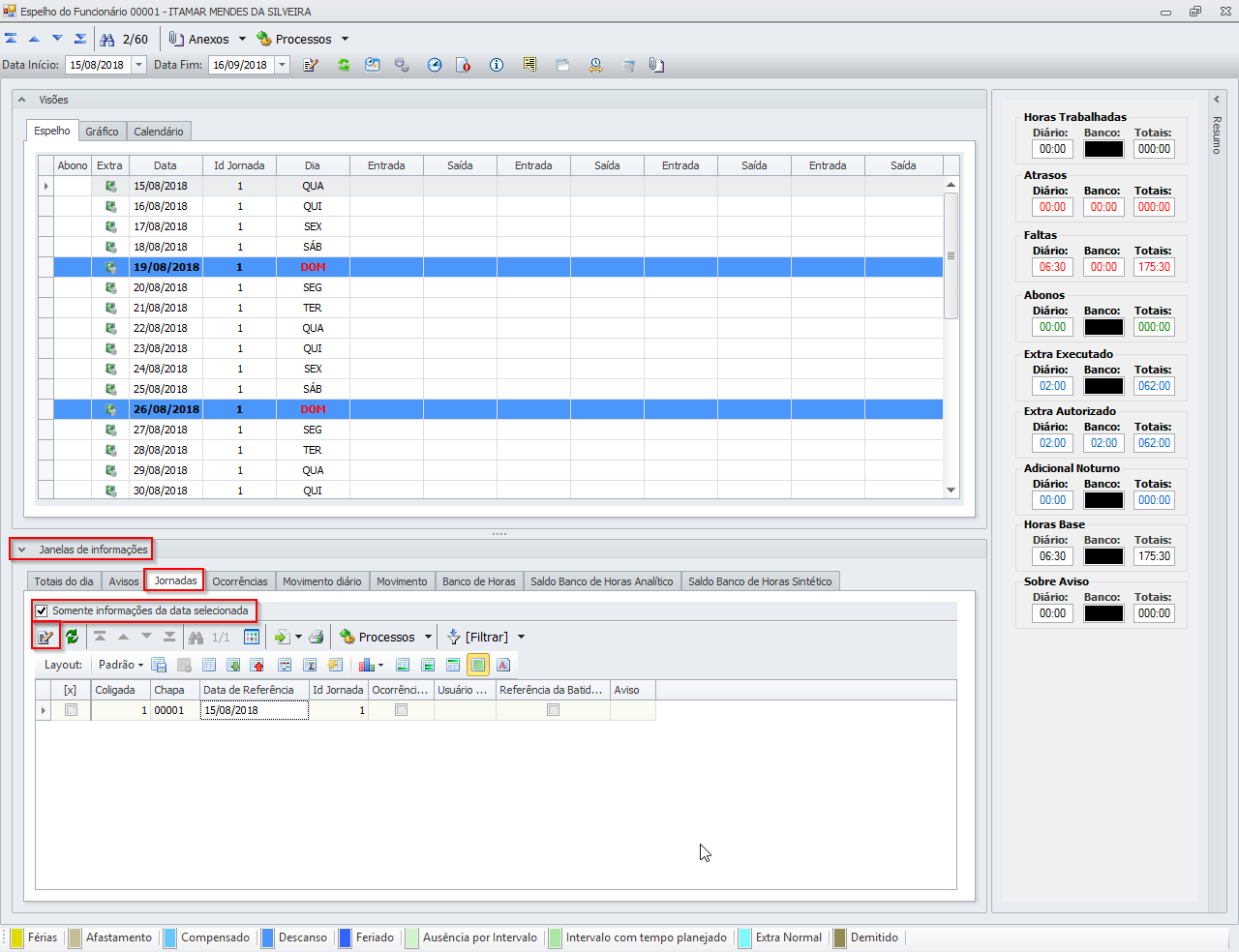Screen dimensions: 1239x952
Task: Tick Referência da Batida checkbox in row
Action: point(553,709)
